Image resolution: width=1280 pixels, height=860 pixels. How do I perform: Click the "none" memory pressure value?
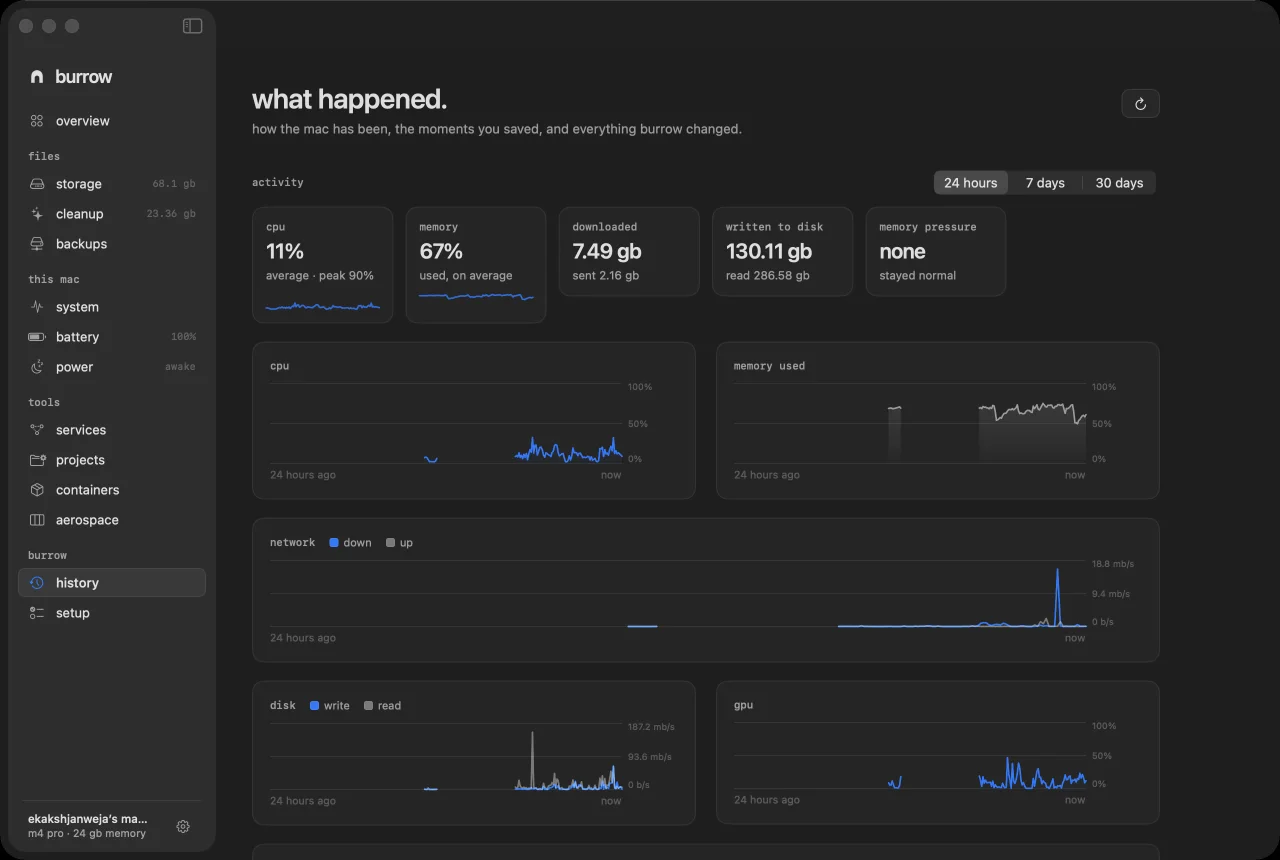pyautogui.click(x=902, y=251)
